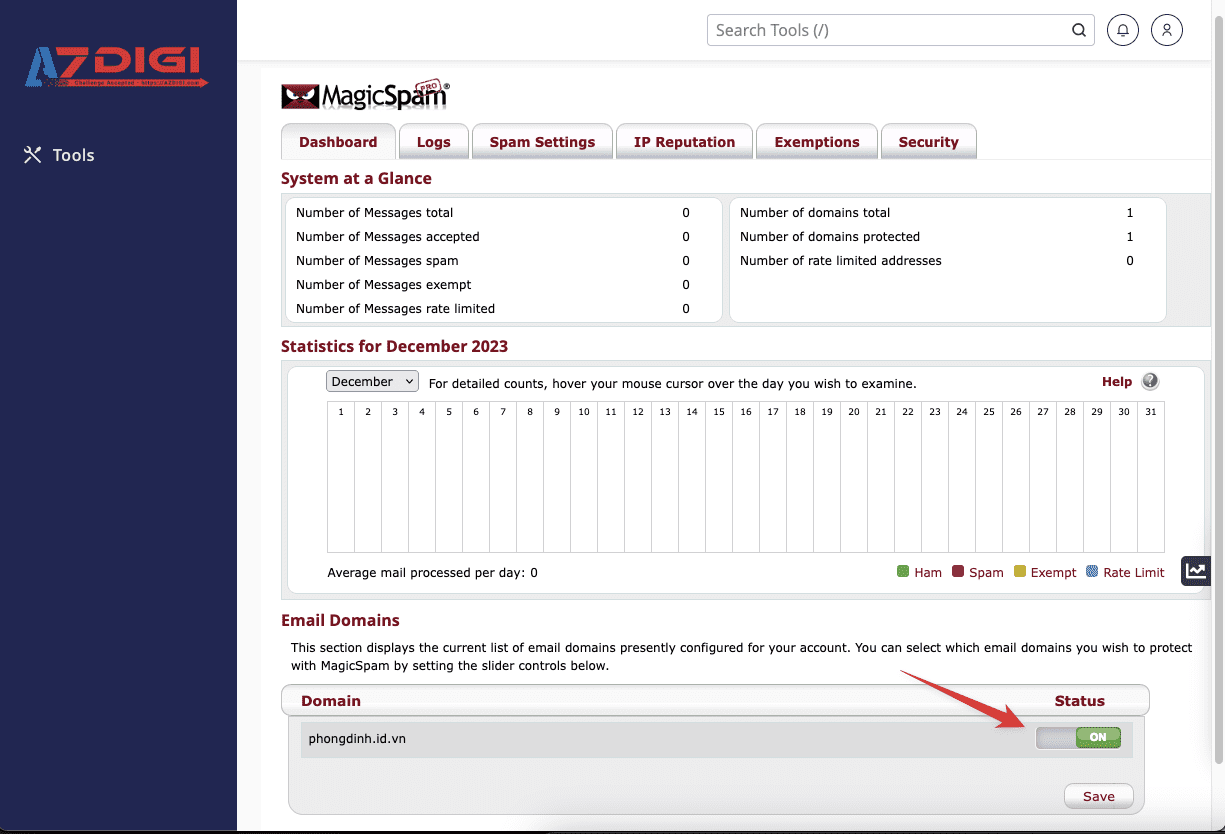The image size is (1225, 834).
Task: Switch to the Logs tab
Action: (433, 142)
